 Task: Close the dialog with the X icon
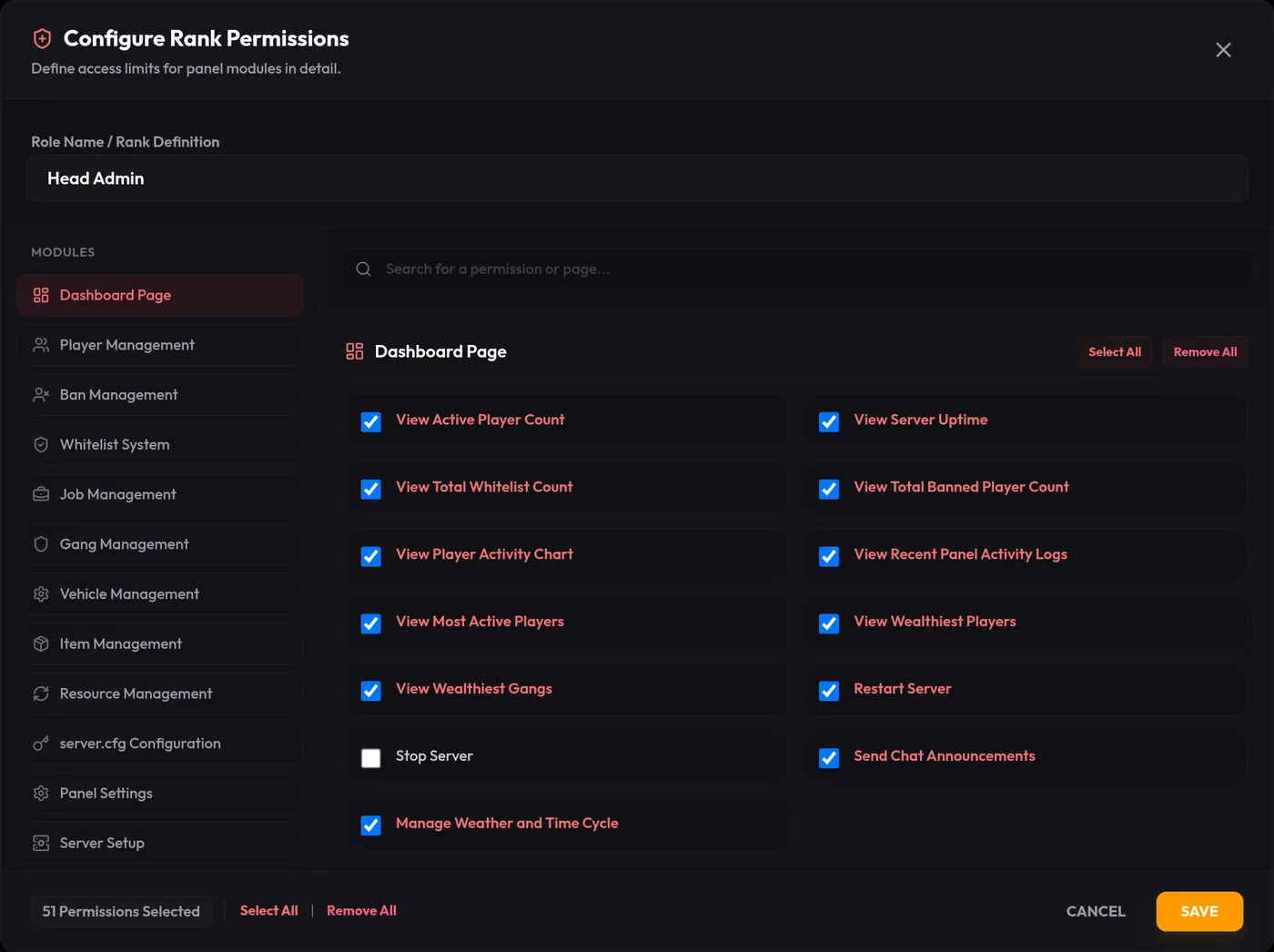(1223, 50)
